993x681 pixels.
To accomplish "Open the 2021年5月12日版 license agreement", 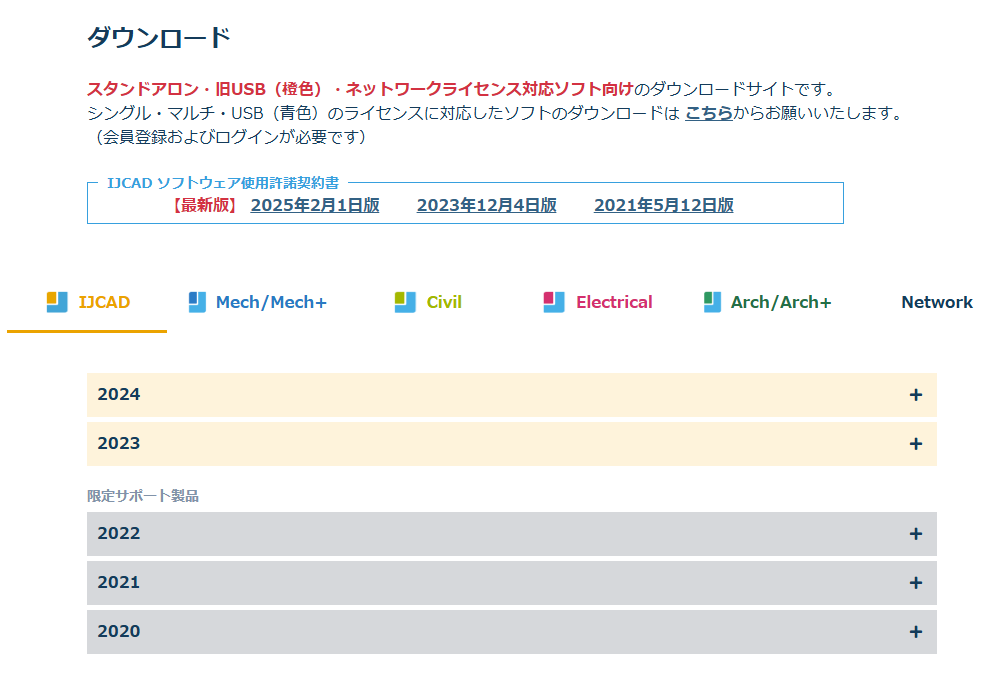I will point(664,205).
